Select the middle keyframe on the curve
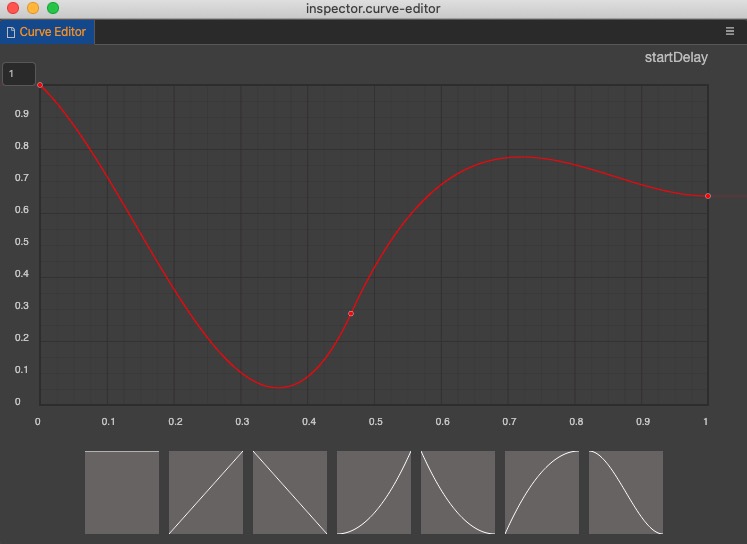The image size is (747, 544). pyautogui.click(x=351, y=313)
